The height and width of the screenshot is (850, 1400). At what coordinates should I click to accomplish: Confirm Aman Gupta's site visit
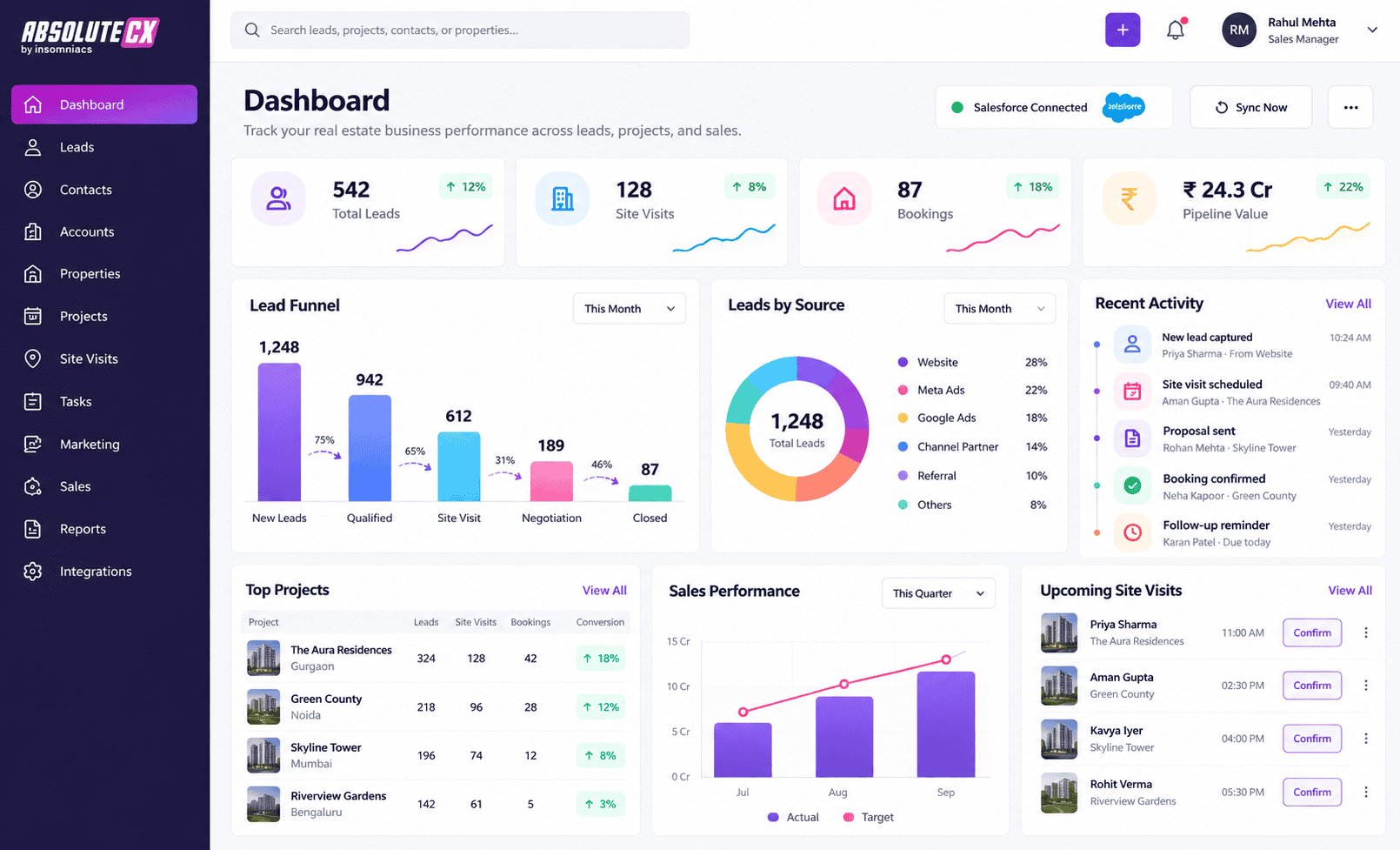(x=1312, y=686)
